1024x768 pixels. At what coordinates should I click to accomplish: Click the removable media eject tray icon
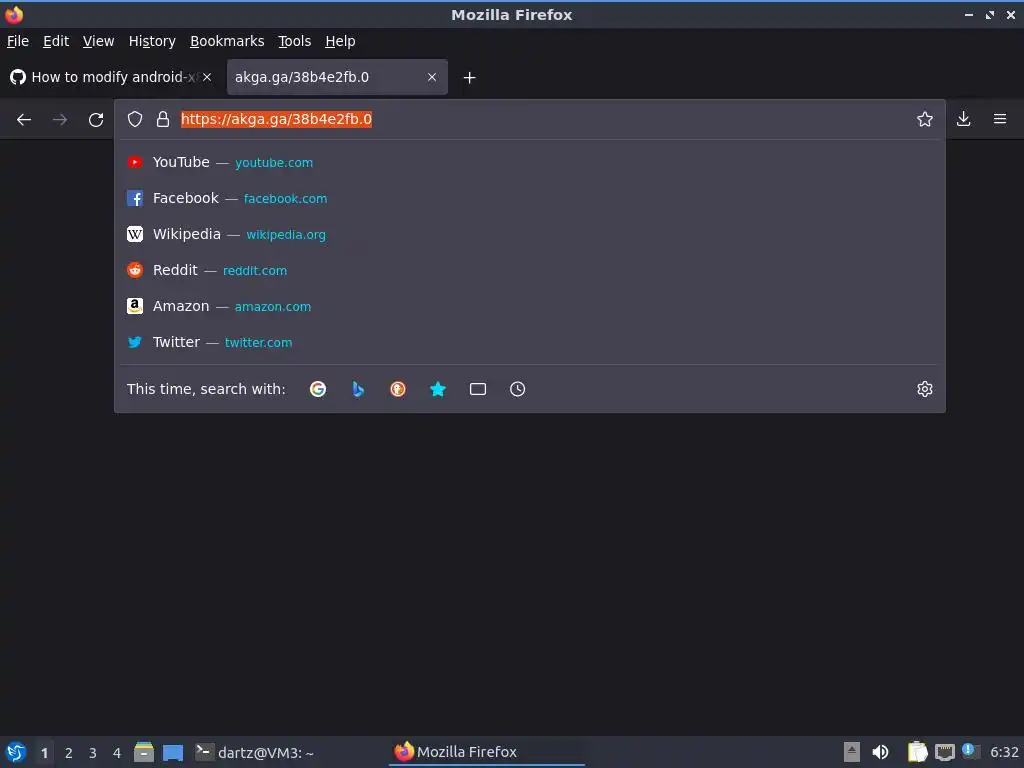[x=852, y=752]
